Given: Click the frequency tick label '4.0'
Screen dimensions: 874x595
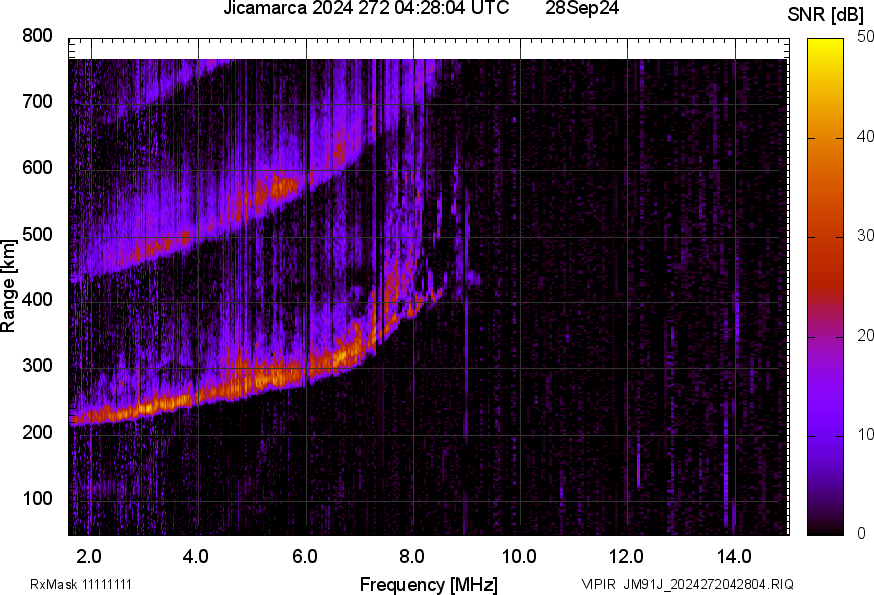Looking at the screenshot, I should [x=196, y=557].
